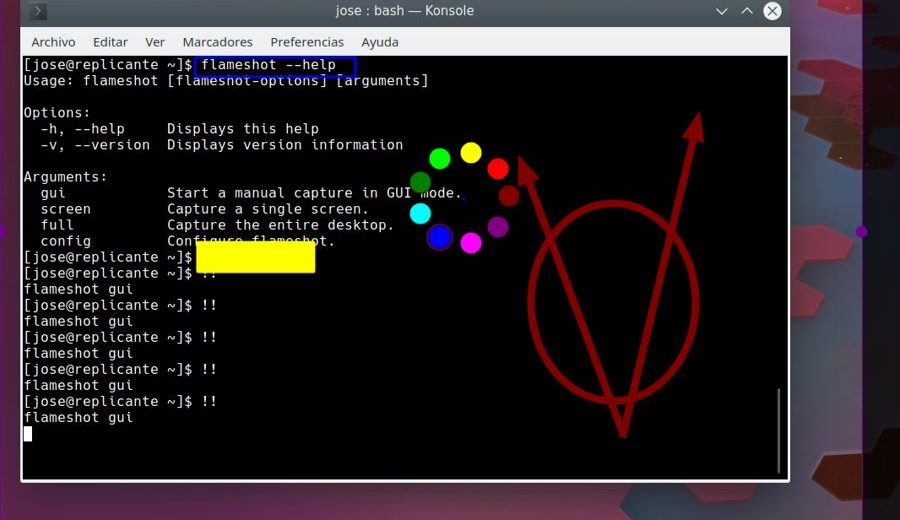Viewport: 900px width, 520px height.
Task: Minimize the Konsole window
Action: [722, 11]
